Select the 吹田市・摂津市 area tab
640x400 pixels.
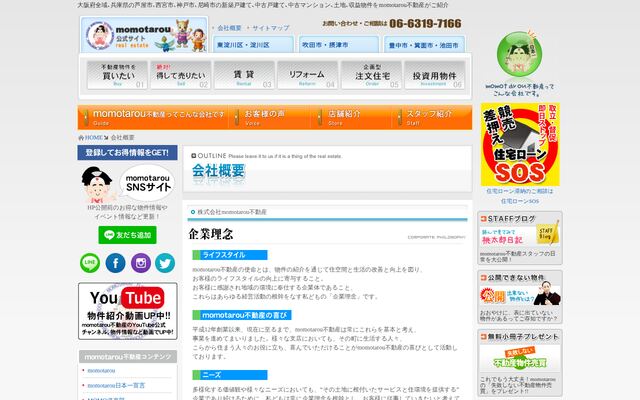[339, 44]
